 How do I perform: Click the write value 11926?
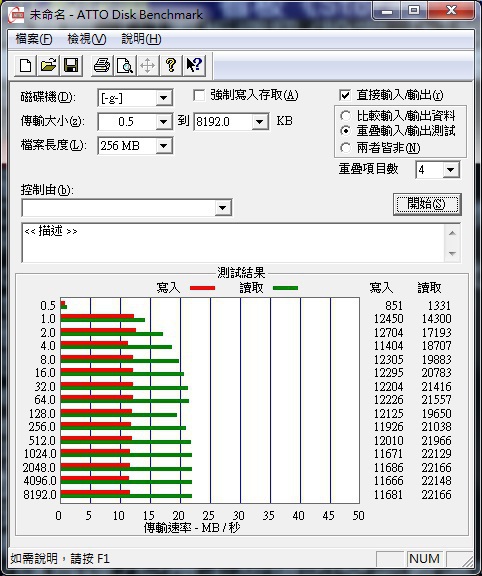point(388,427)
